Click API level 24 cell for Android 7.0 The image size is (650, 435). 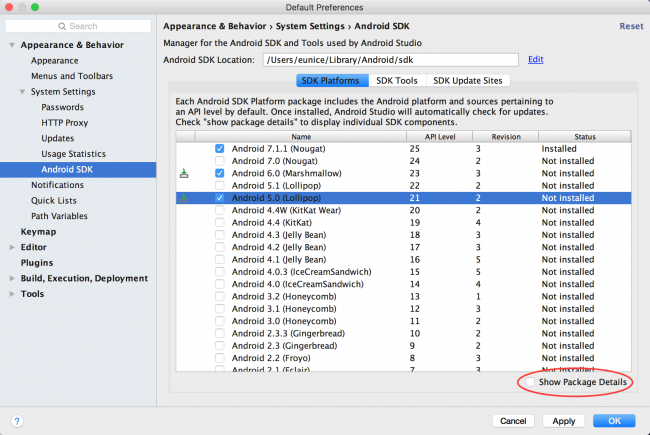coord(415,161)
